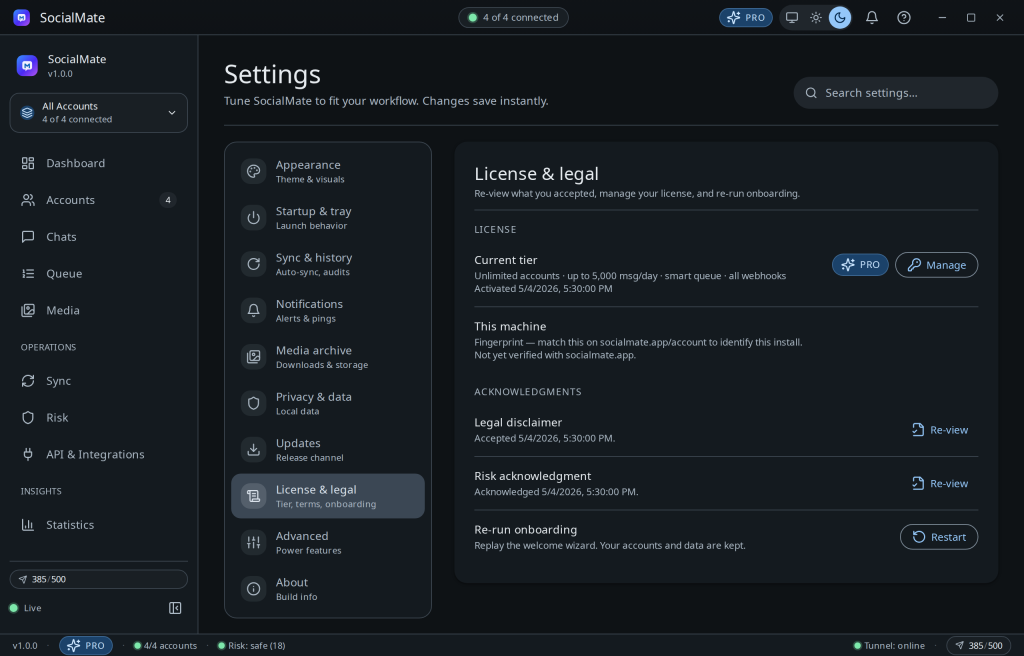Click the 4 of 4 connected pill
This screenshot has width=1024, height=656.
pos(513,18)
